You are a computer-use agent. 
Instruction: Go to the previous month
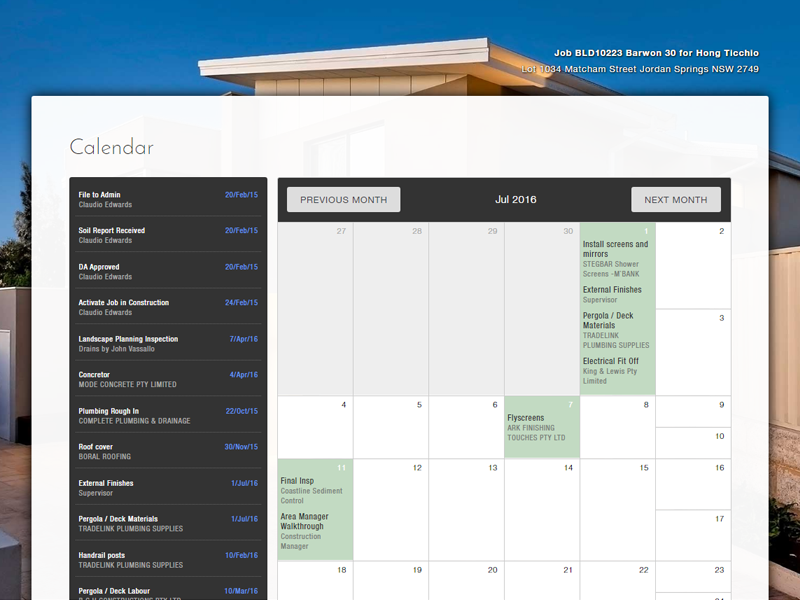pos(343,199)
